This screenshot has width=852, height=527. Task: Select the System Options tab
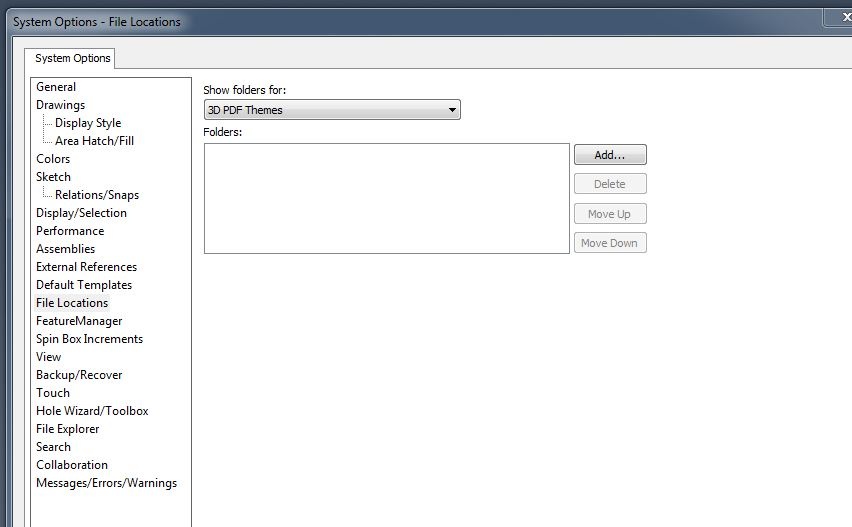click(x=72, y=58)
